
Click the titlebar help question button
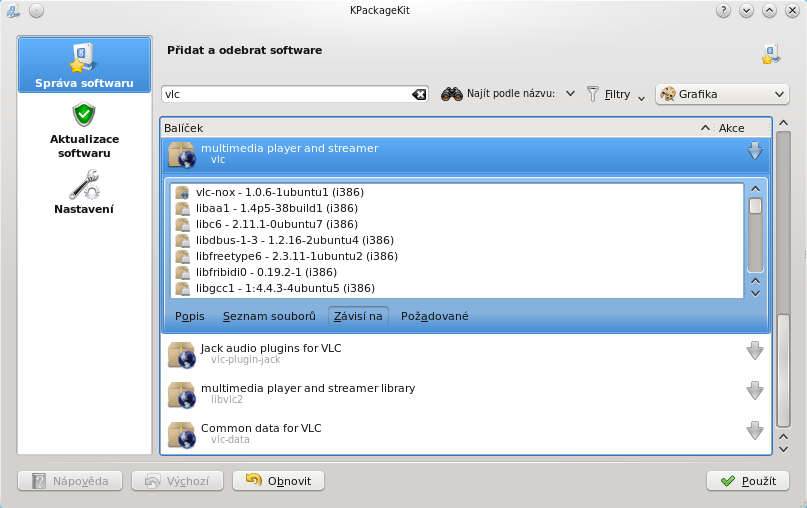coord(723,10)
